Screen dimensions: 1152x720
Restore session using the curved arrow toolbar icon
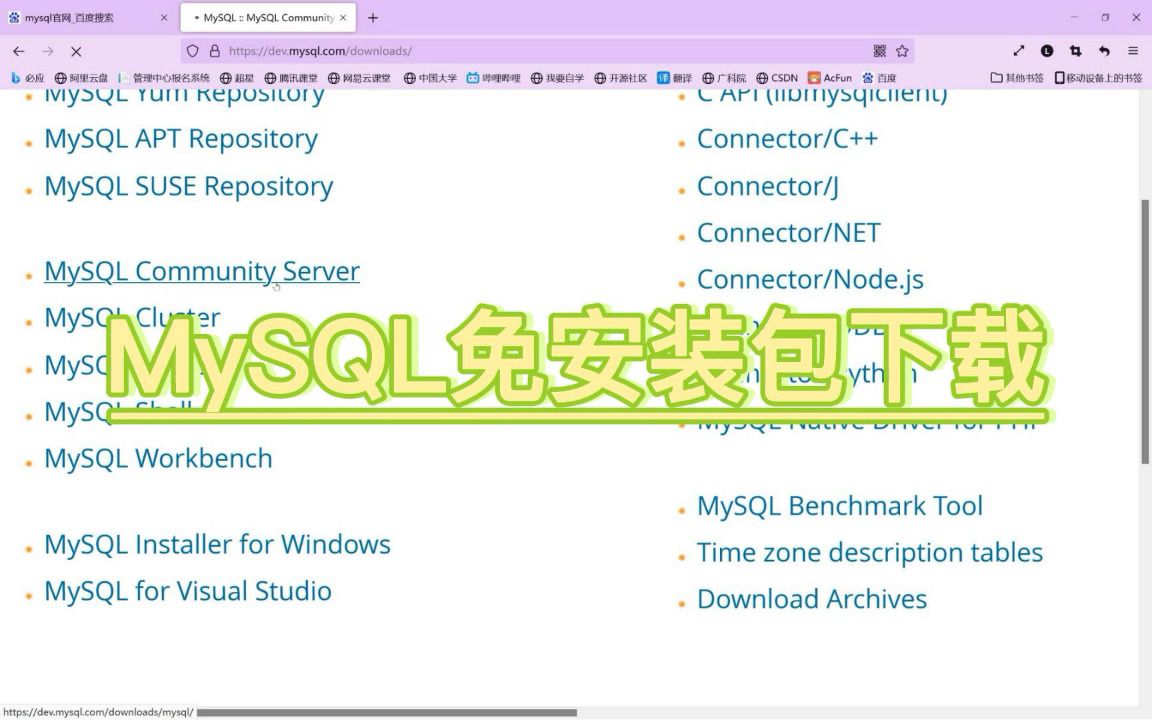point(1104,50)
